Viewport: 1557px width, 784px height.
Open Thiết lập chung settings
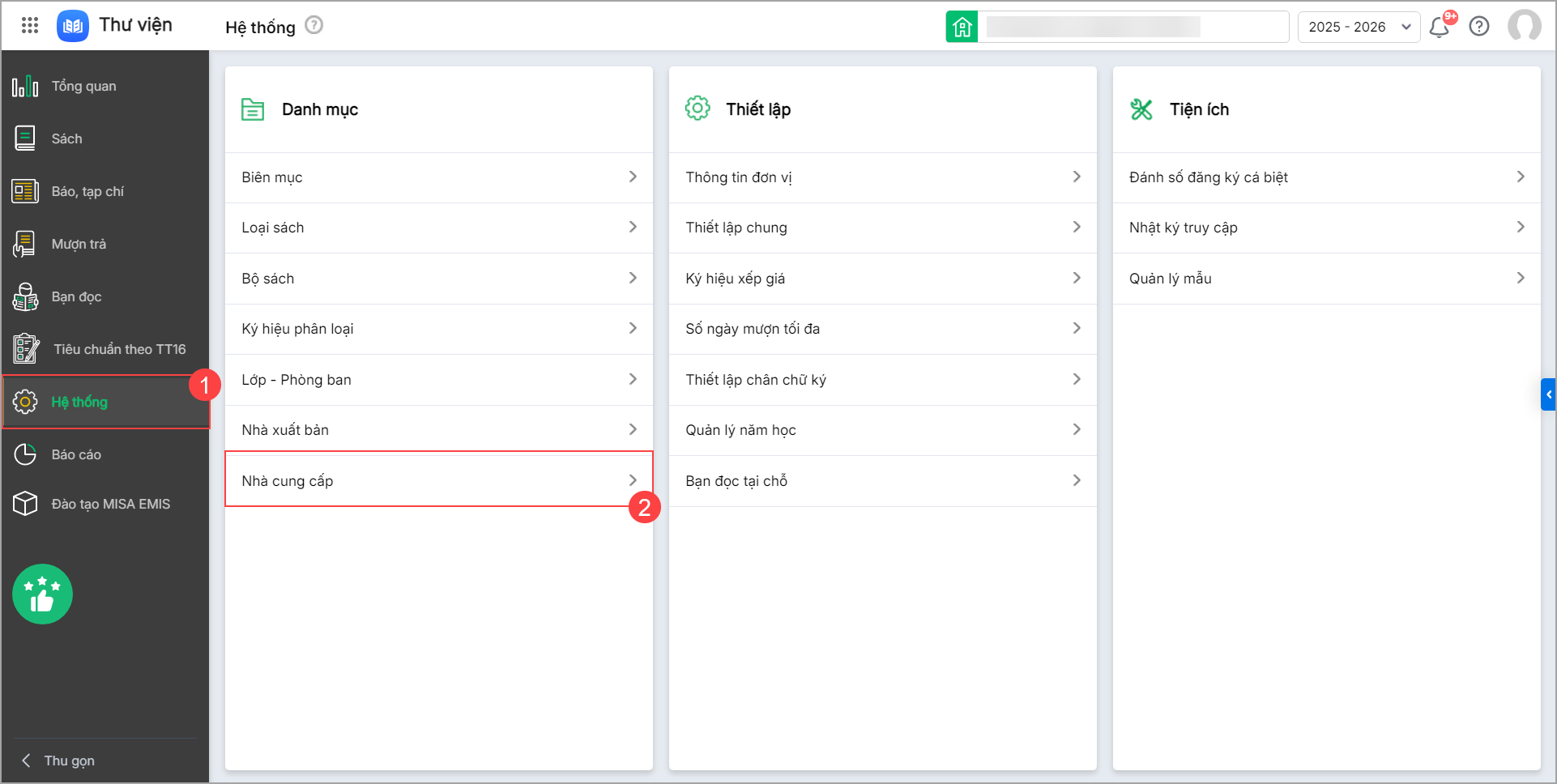[x=882, y=228]
